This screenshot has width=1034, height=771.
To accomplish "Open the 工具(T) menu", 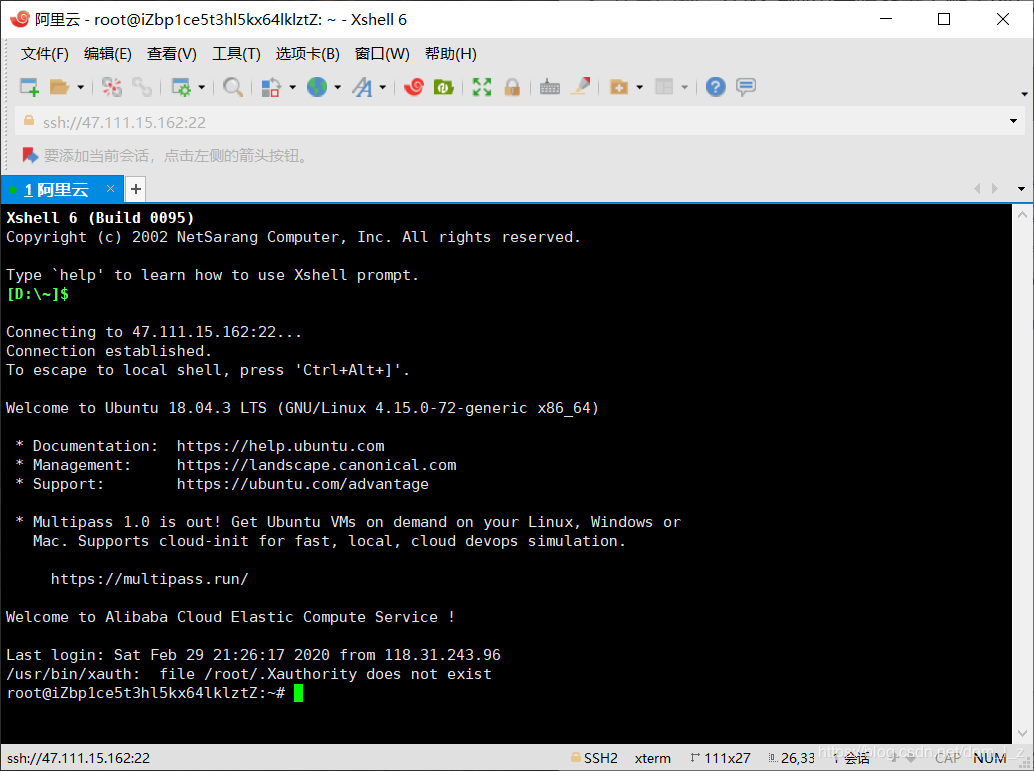I will click(x=236, y=53).
